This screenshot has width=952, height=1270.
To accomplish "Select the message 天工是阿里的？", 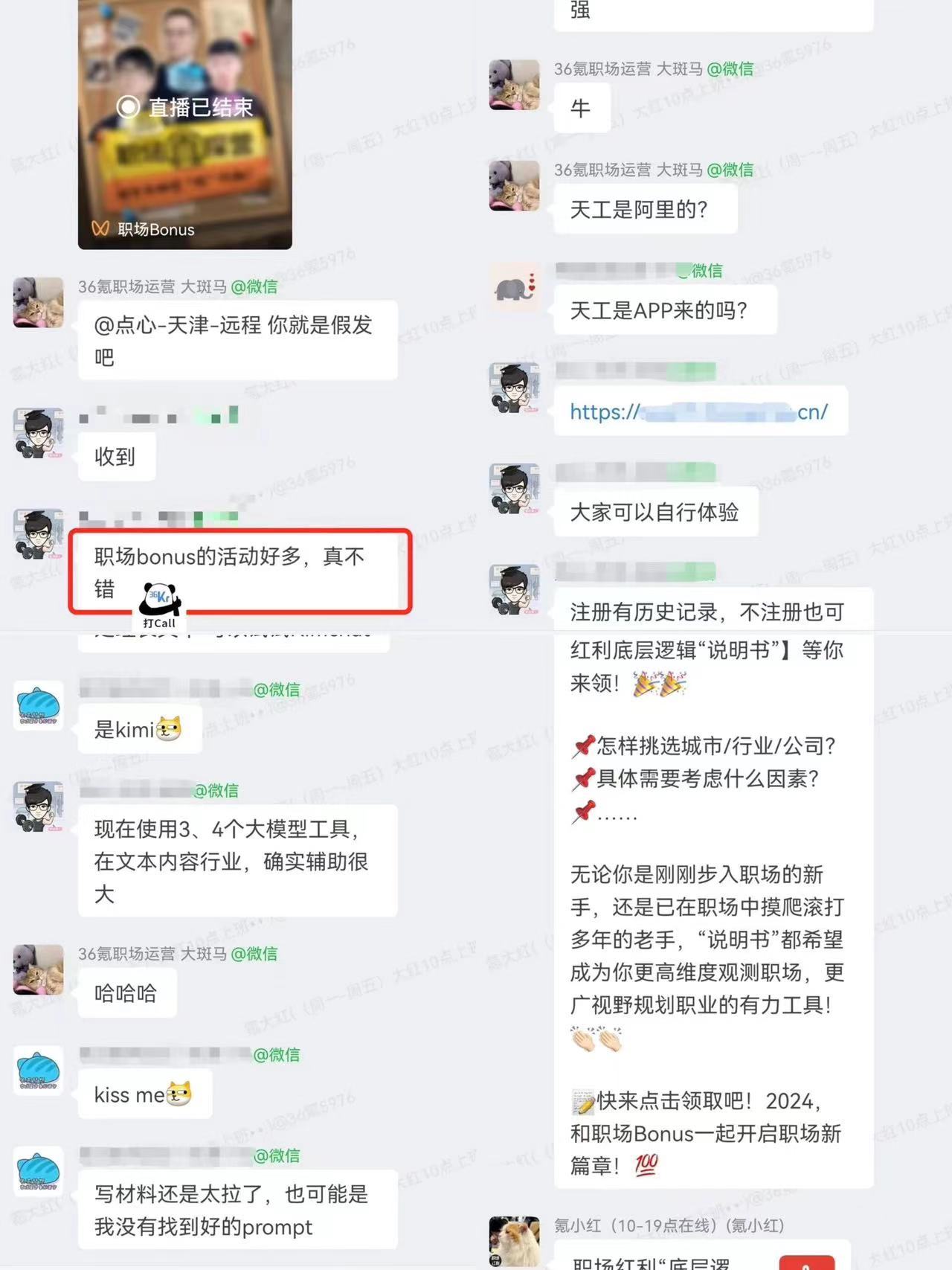I will click(x=646, y=209).
